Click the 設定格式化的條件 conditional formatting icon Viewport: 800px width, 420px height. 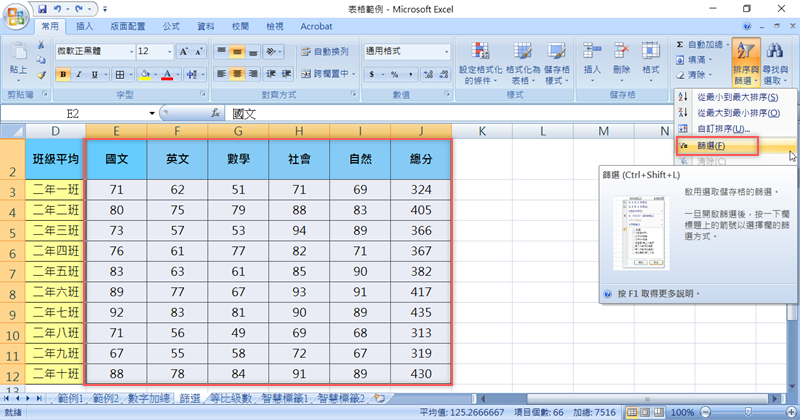(477, 58)
